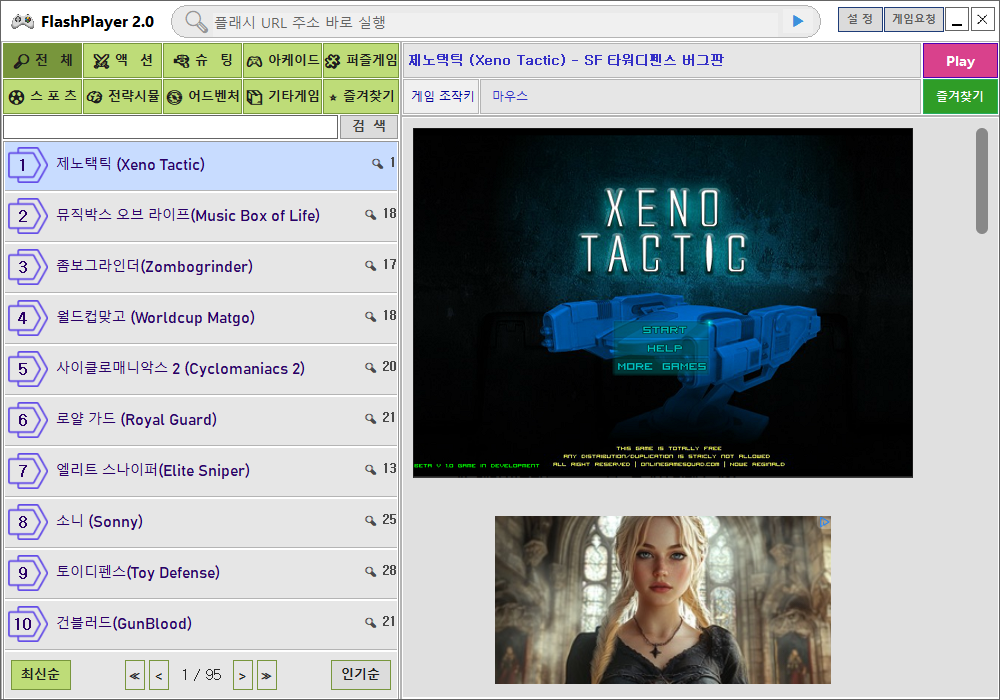The width and height of the screenshot is (1000, 700).
Task: Click the Xeno Tactic game preview image
Action: (663, 303)
